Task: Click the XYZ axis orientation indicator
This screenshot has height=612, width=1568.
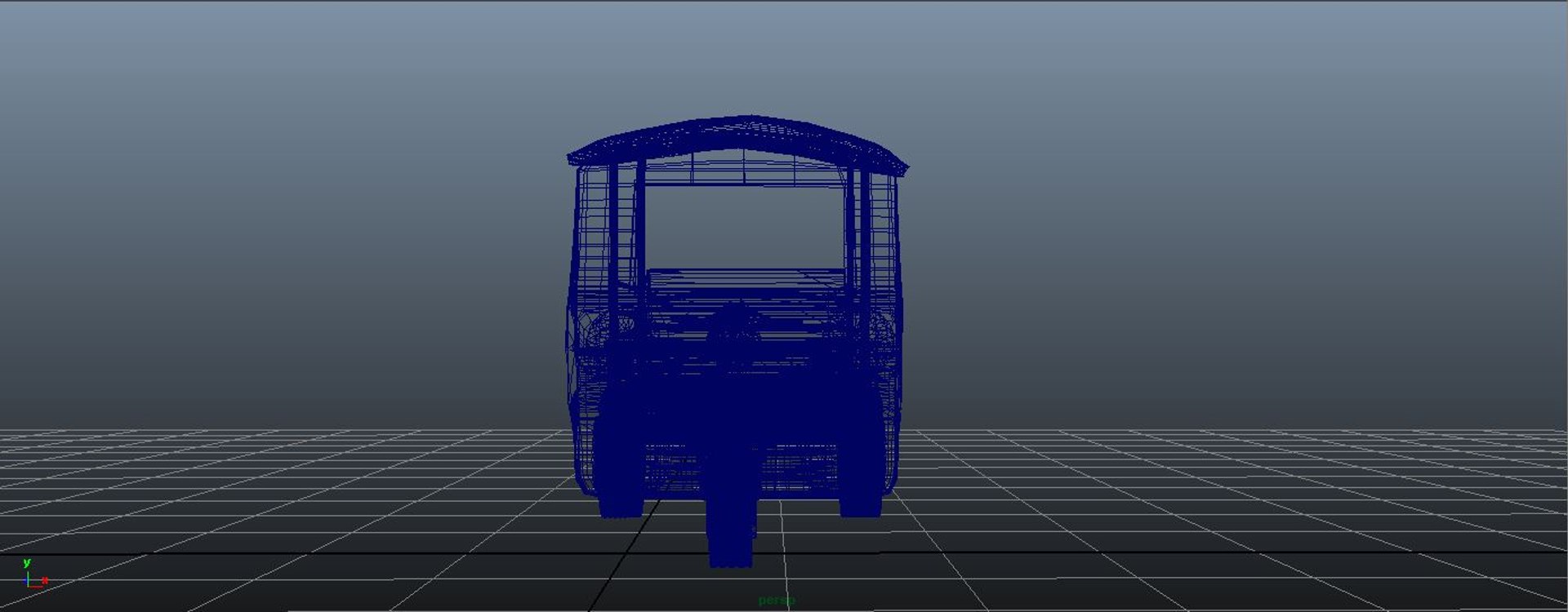Action: pos(34,574)
